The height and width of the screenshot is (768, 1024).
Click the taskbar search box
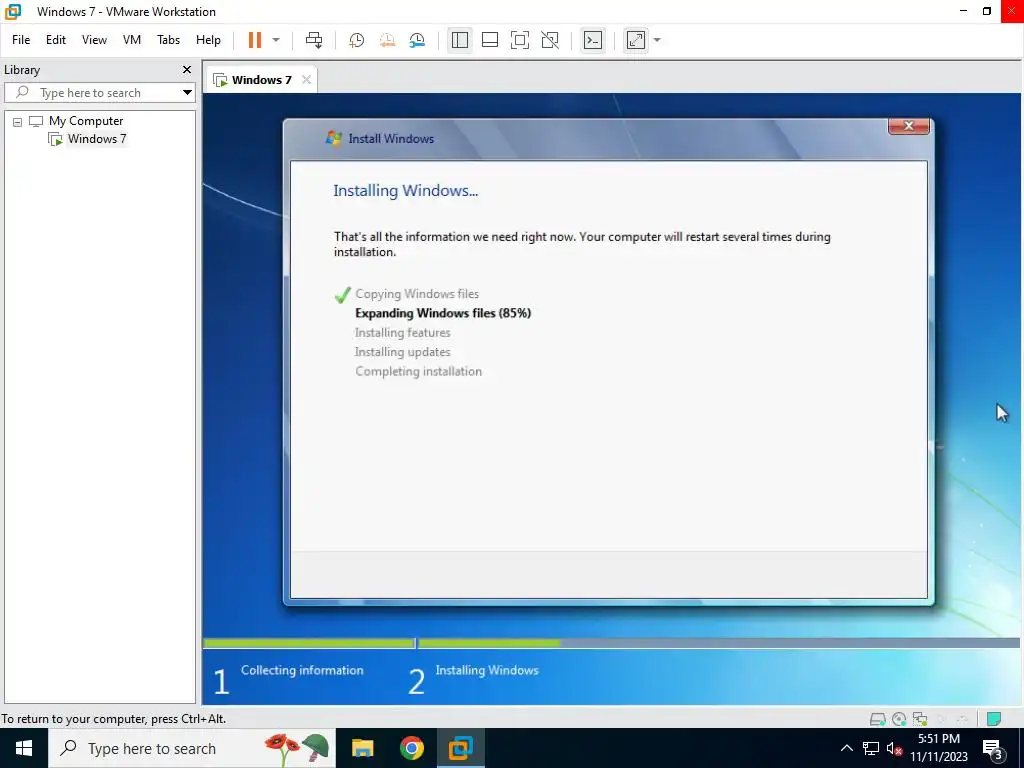[x=191, y=748]
